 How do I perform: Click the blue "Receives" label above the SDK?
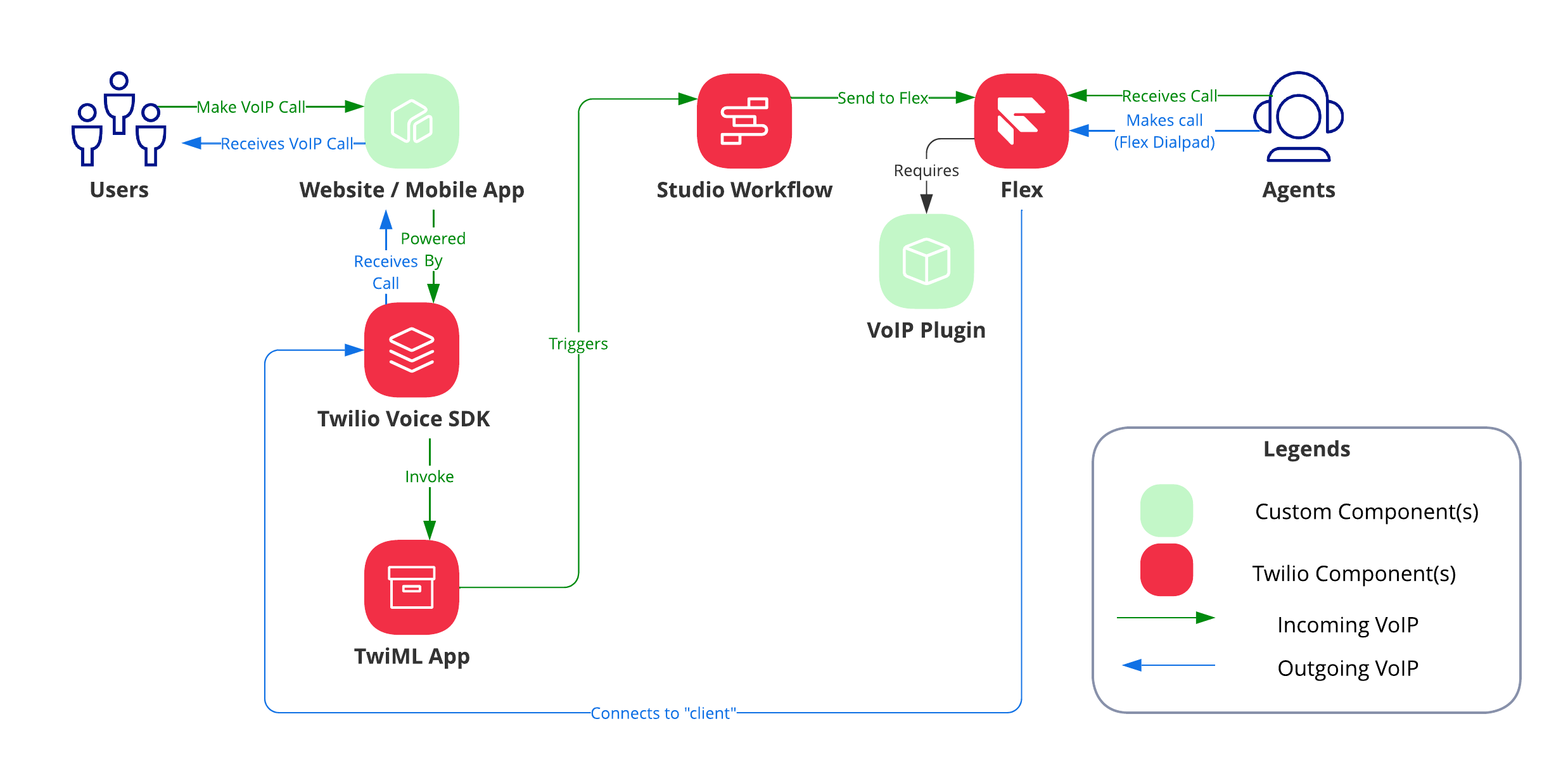coord(386,262)
